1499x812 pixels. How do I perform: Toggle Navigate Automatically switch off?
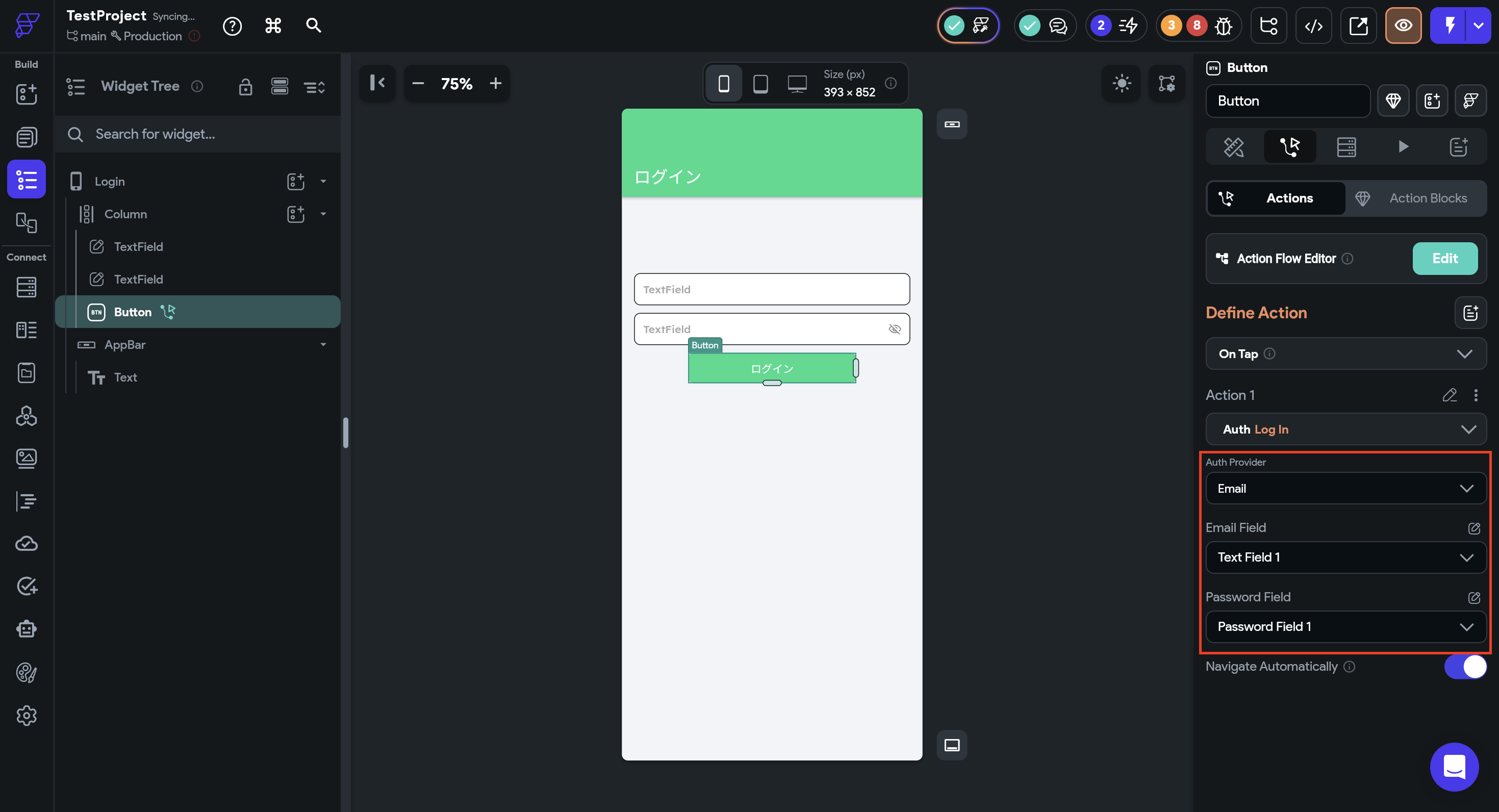1465,667
